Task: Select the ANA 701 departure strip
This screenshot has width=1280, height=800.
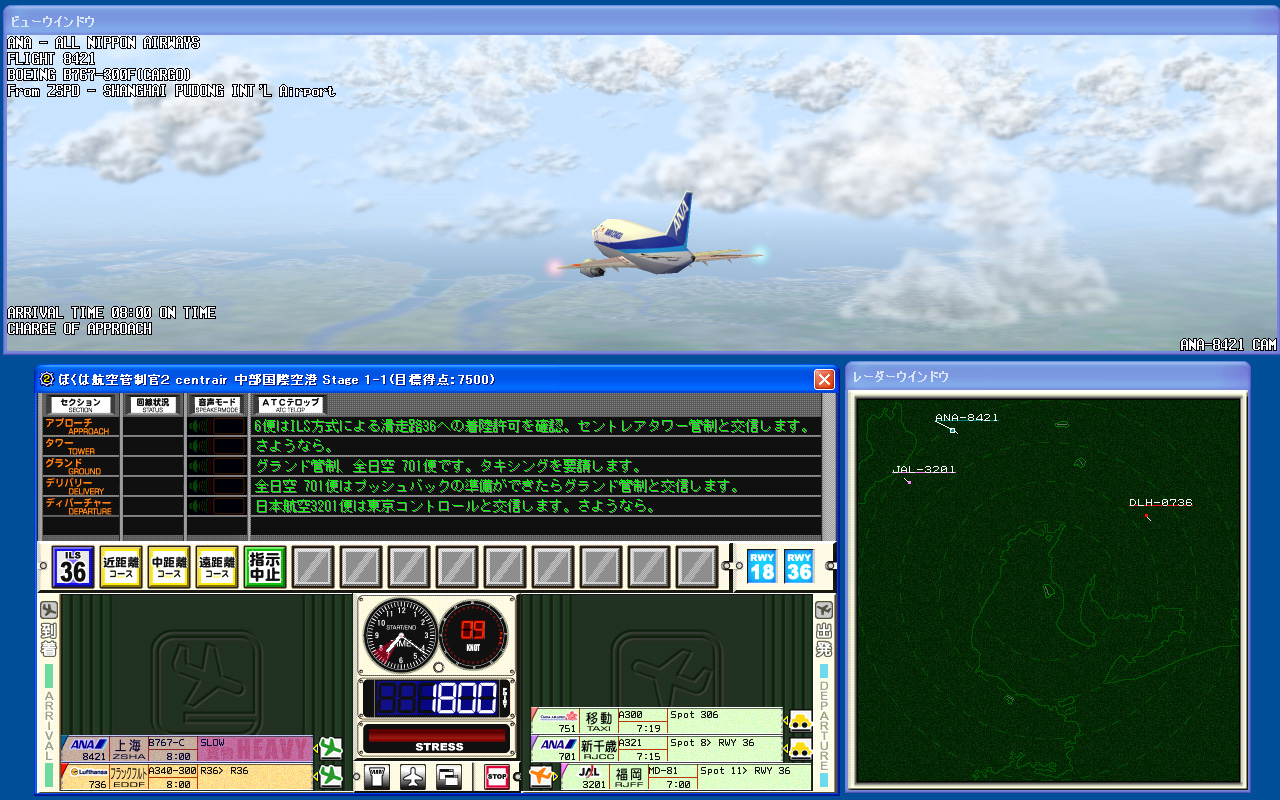Action: [657, 749]
